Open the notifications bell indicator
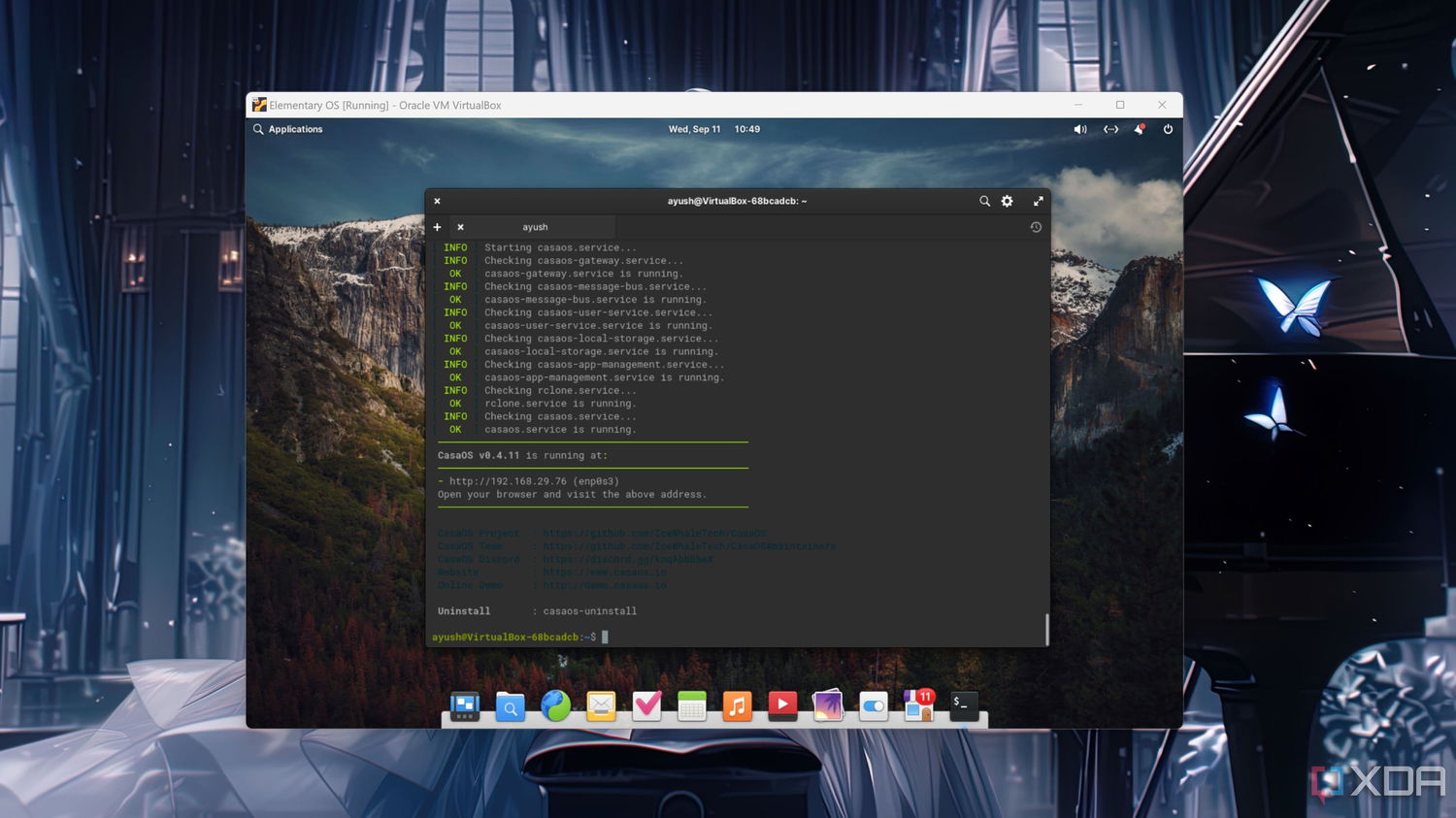This screenshot has width=1456, height=818. (1140, 129)
